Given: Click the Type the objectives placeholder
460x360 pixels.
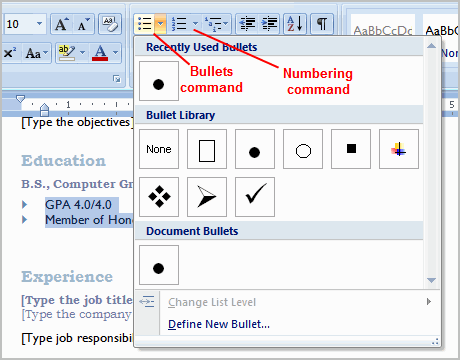Looking at the screenshot, I should point(77,122).
